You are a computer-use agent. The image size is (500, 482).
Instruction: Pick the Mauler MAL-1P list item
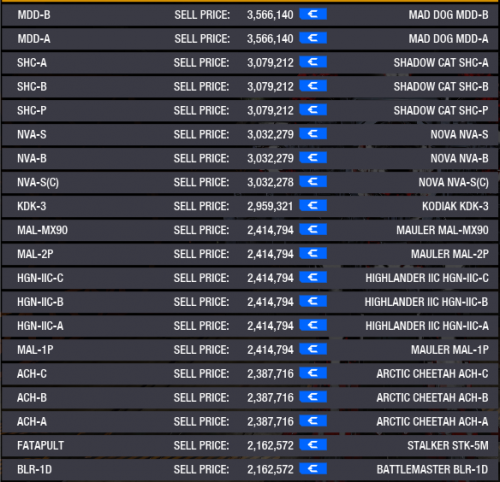pos(250,350)
